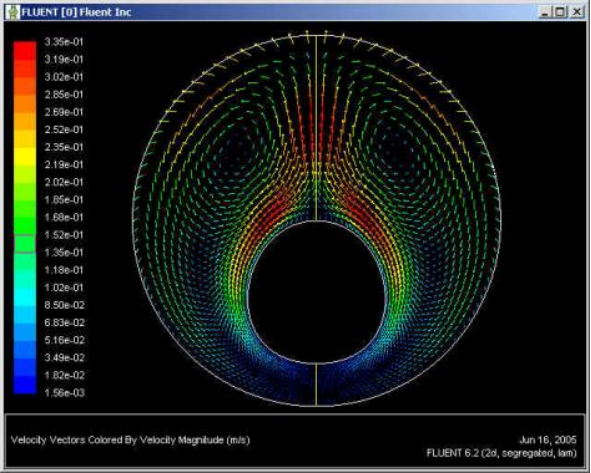
Task: Maximize the FLUENT graphics window
Action: [560, 12]
